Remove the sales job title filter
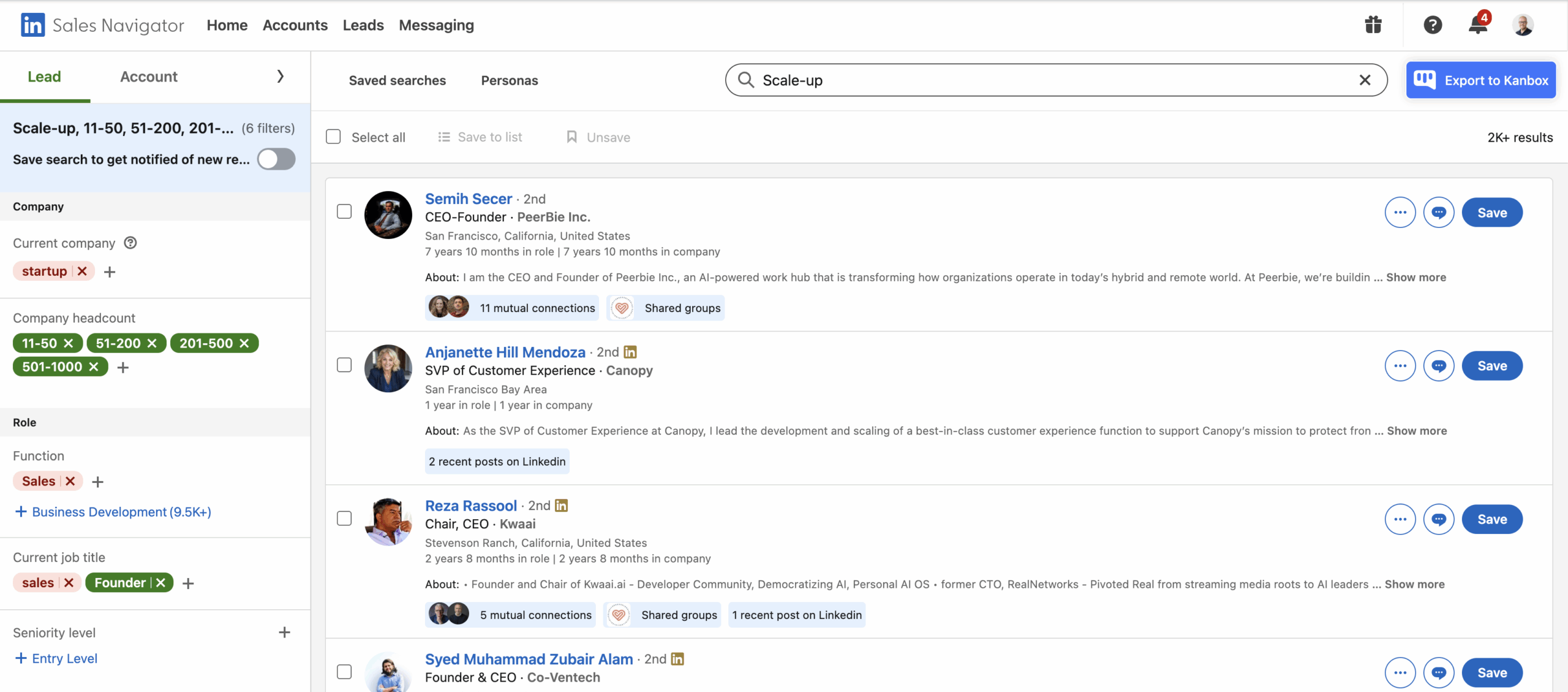Screen dimensions: 1568x692 pyautogui.click(x=69, y=582)
